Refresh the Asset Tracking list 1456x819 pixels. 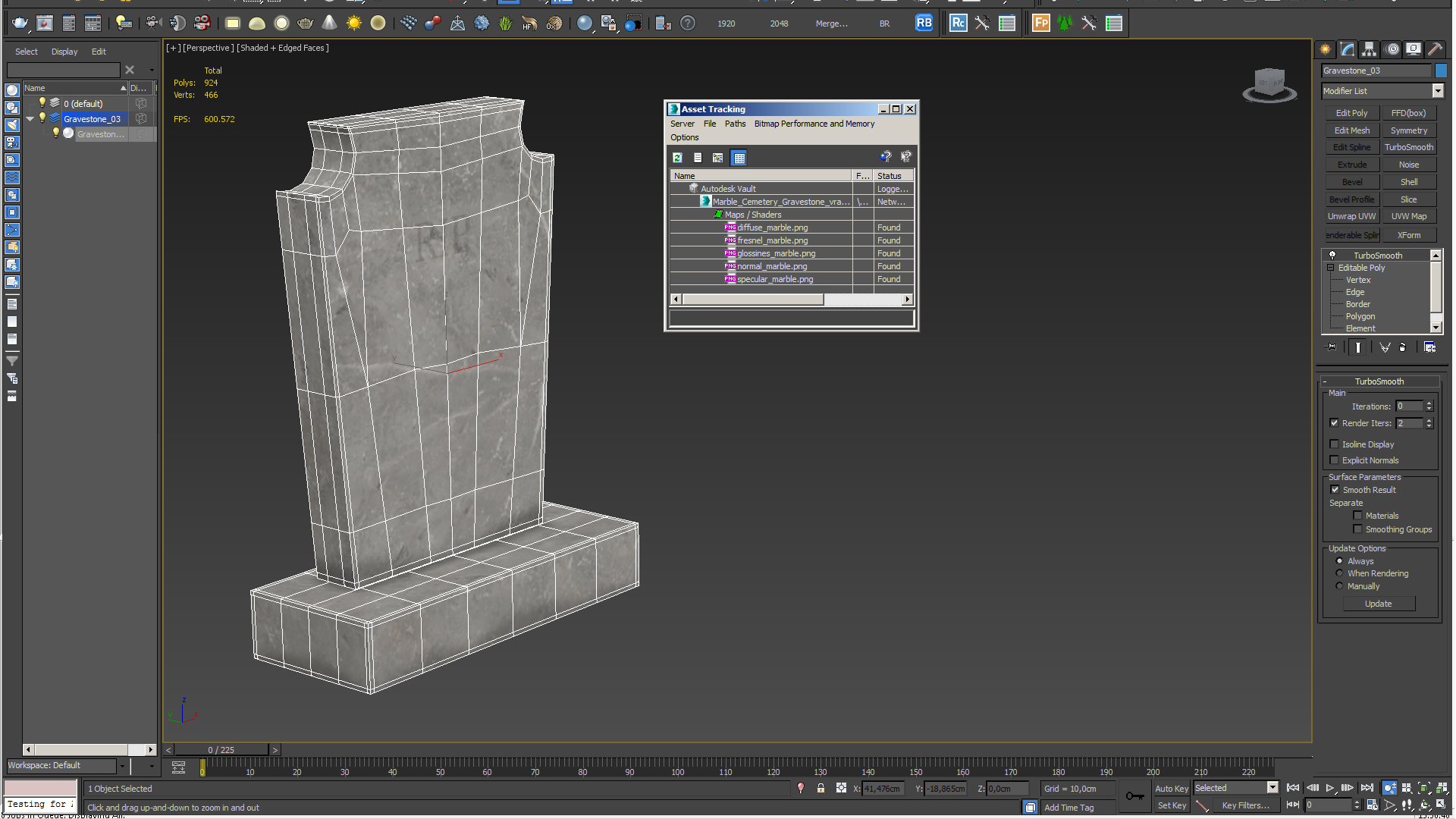(x=677, y=158)
